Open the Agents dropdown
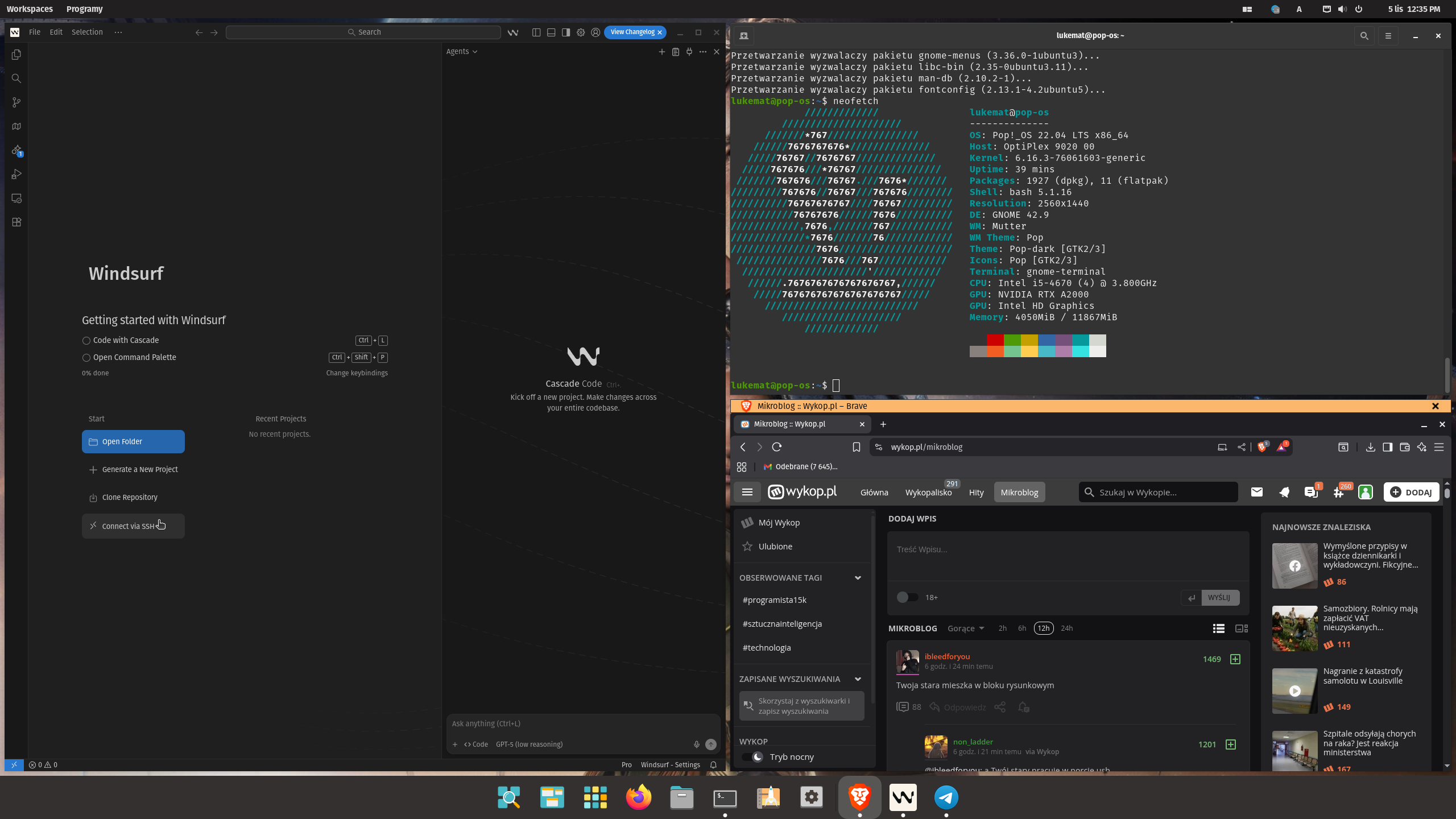 click(x=461, y=52)
